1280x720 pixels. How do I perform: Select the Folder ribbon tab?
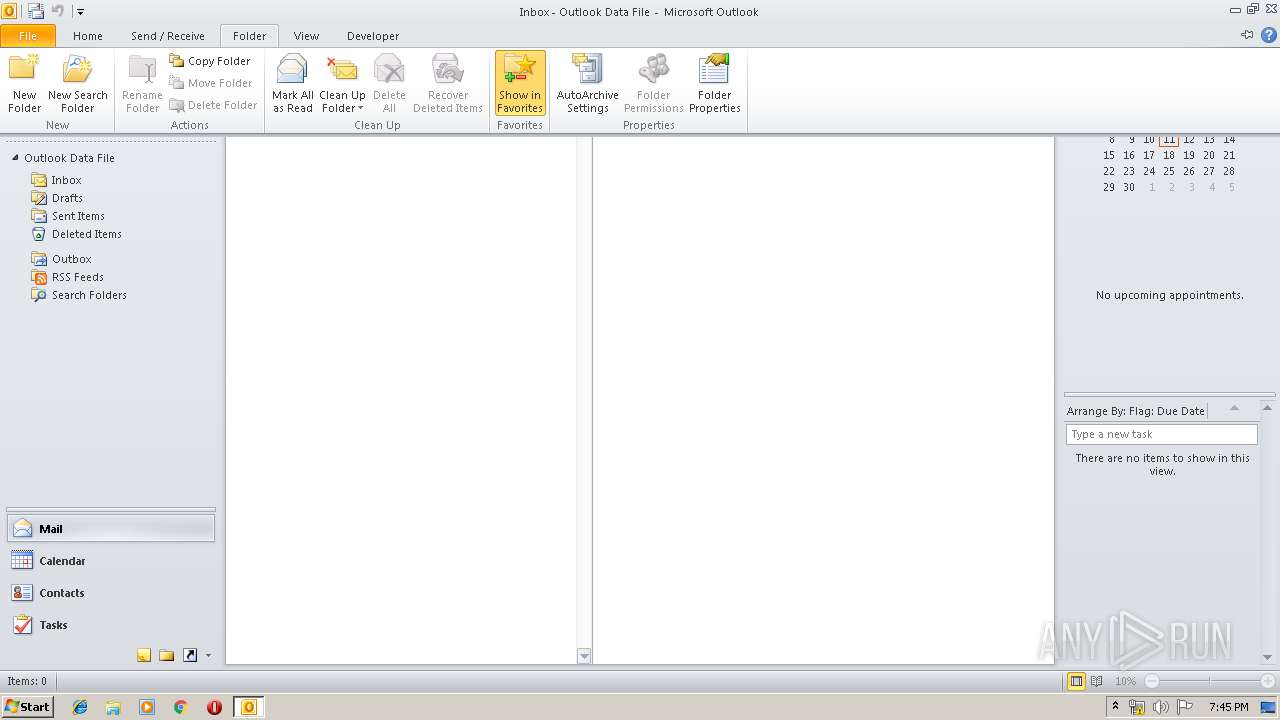coord(250,36)
